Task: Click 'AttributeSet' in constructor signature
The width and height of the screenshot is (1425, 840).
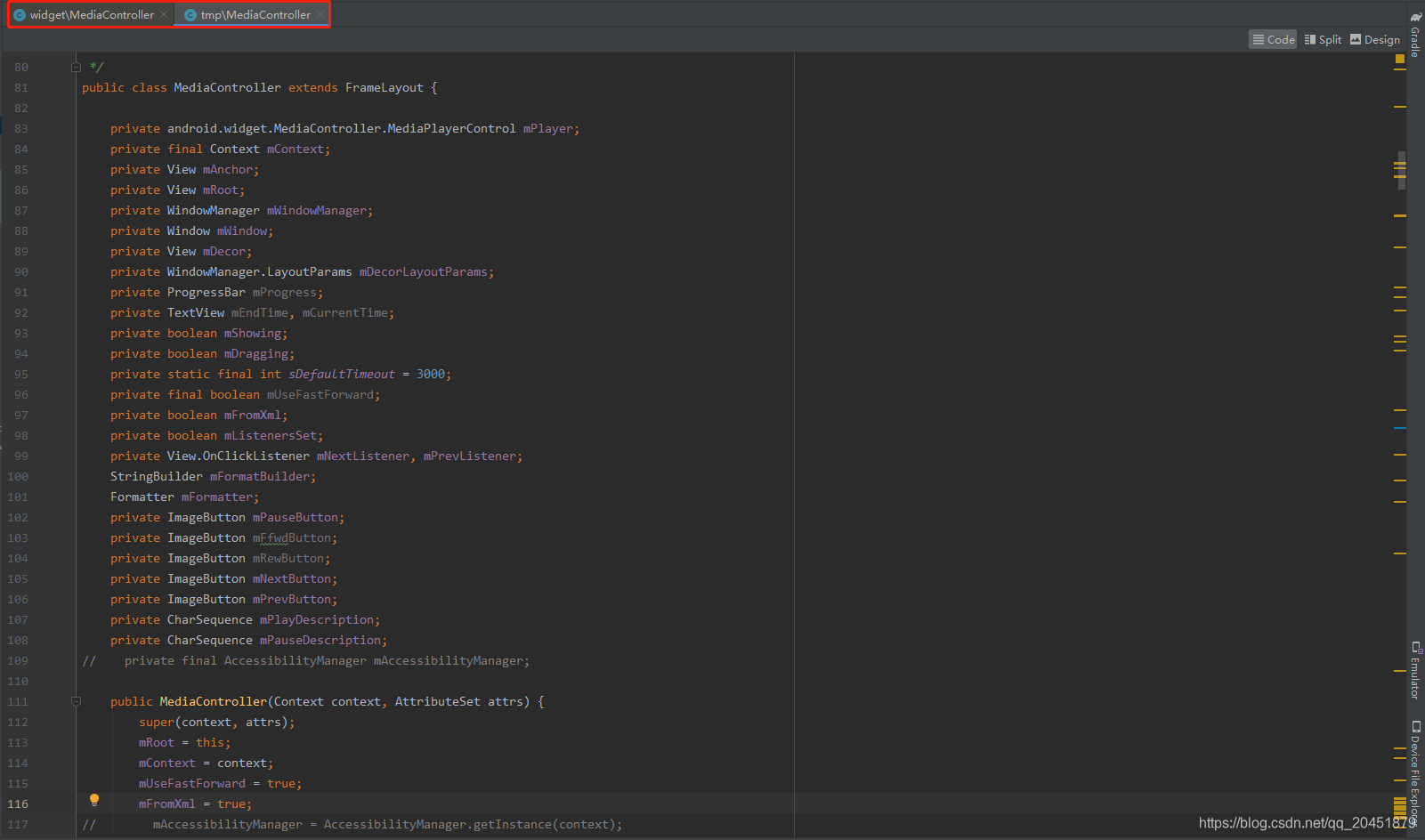Action: pyautogui.click(x=437, y=701)
